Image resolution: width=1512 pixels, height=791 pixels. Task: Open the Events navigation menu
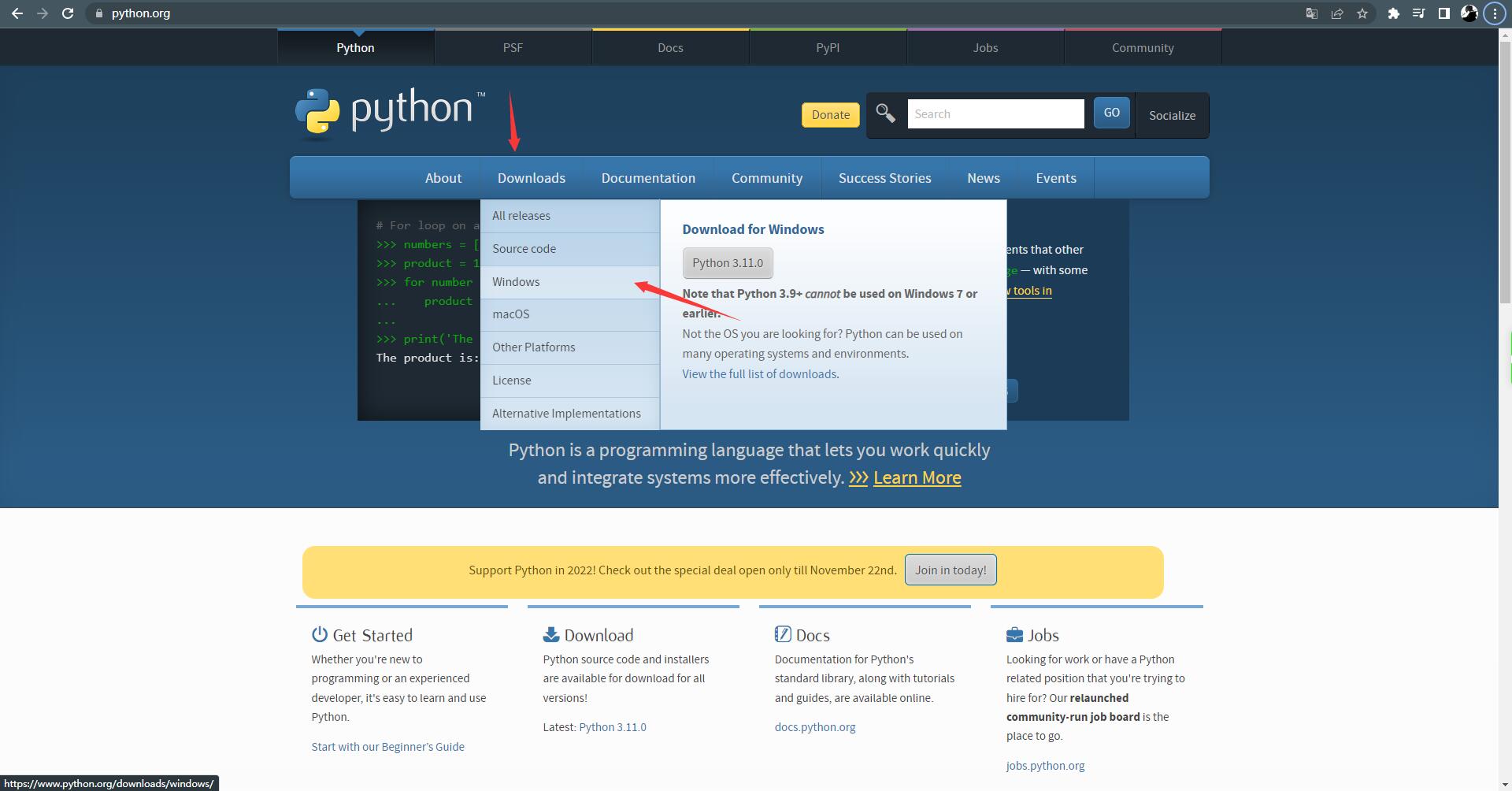pos(1056,178)
